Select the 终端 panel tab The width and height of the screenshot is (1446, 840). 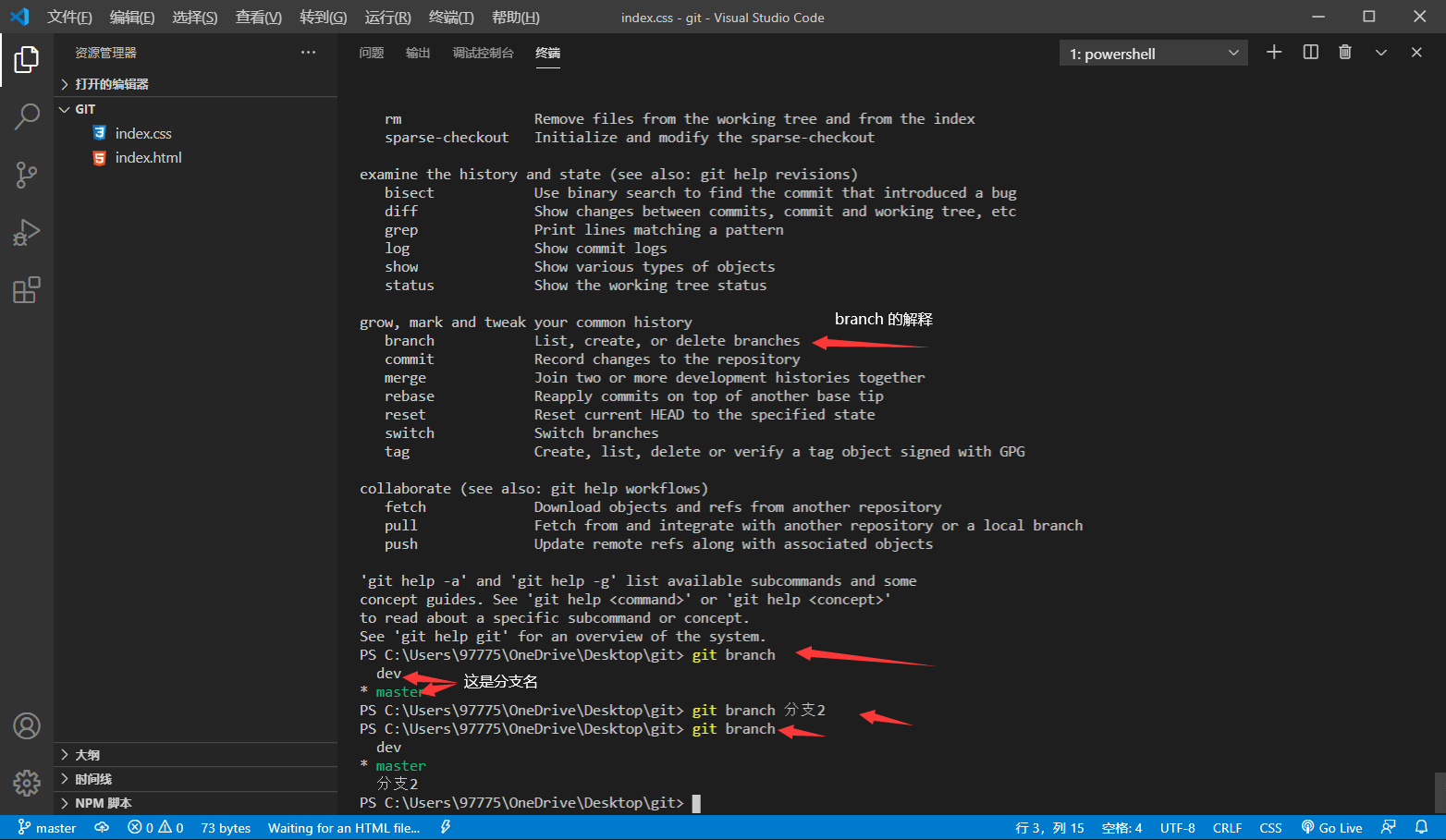pyautogui.click(x=547, y=53)
